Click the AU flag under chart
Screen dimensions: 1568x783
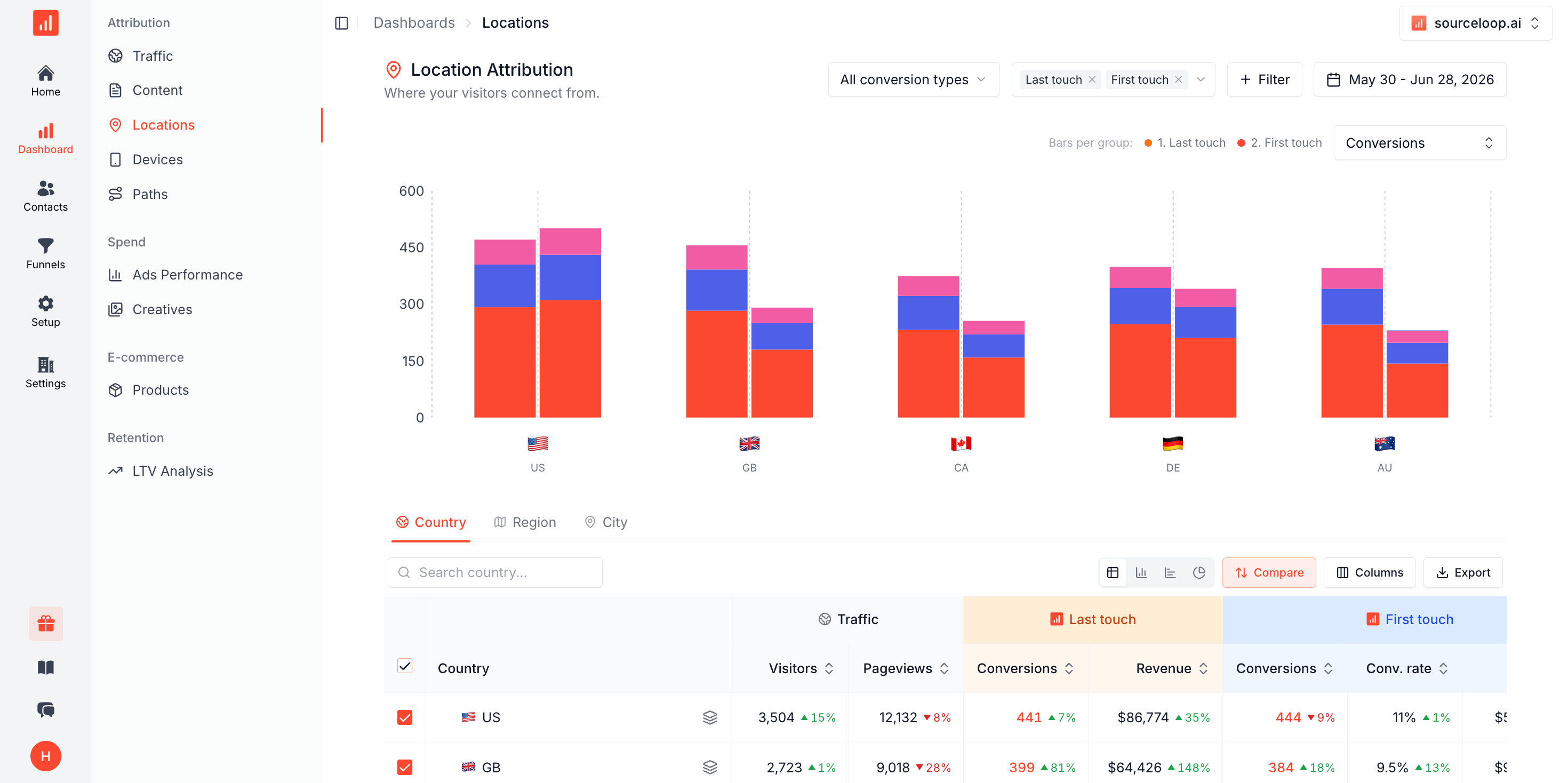point(1384,443)
